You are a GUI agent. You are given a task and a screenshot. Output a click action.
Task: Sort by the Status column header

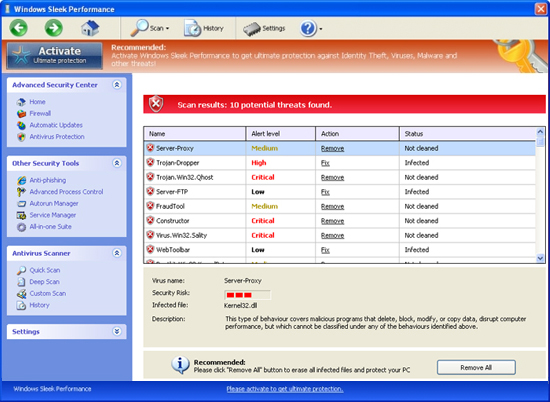tap(468, 134)
